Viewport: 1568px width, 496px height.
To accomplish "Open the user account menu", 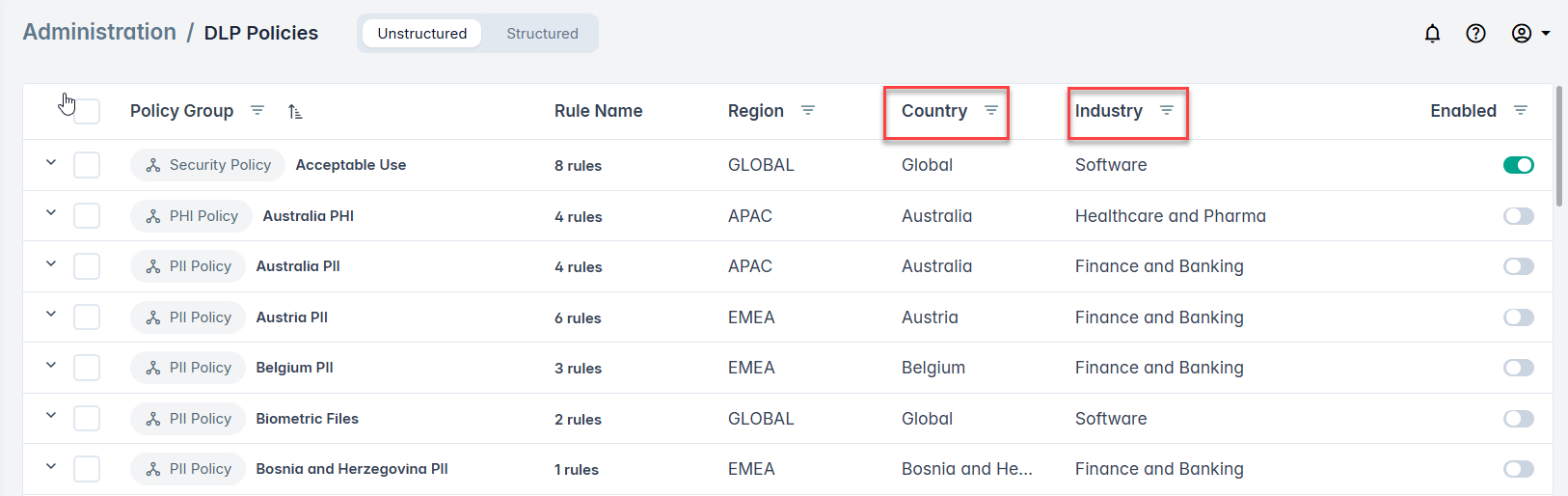I will pos(1529,34).
